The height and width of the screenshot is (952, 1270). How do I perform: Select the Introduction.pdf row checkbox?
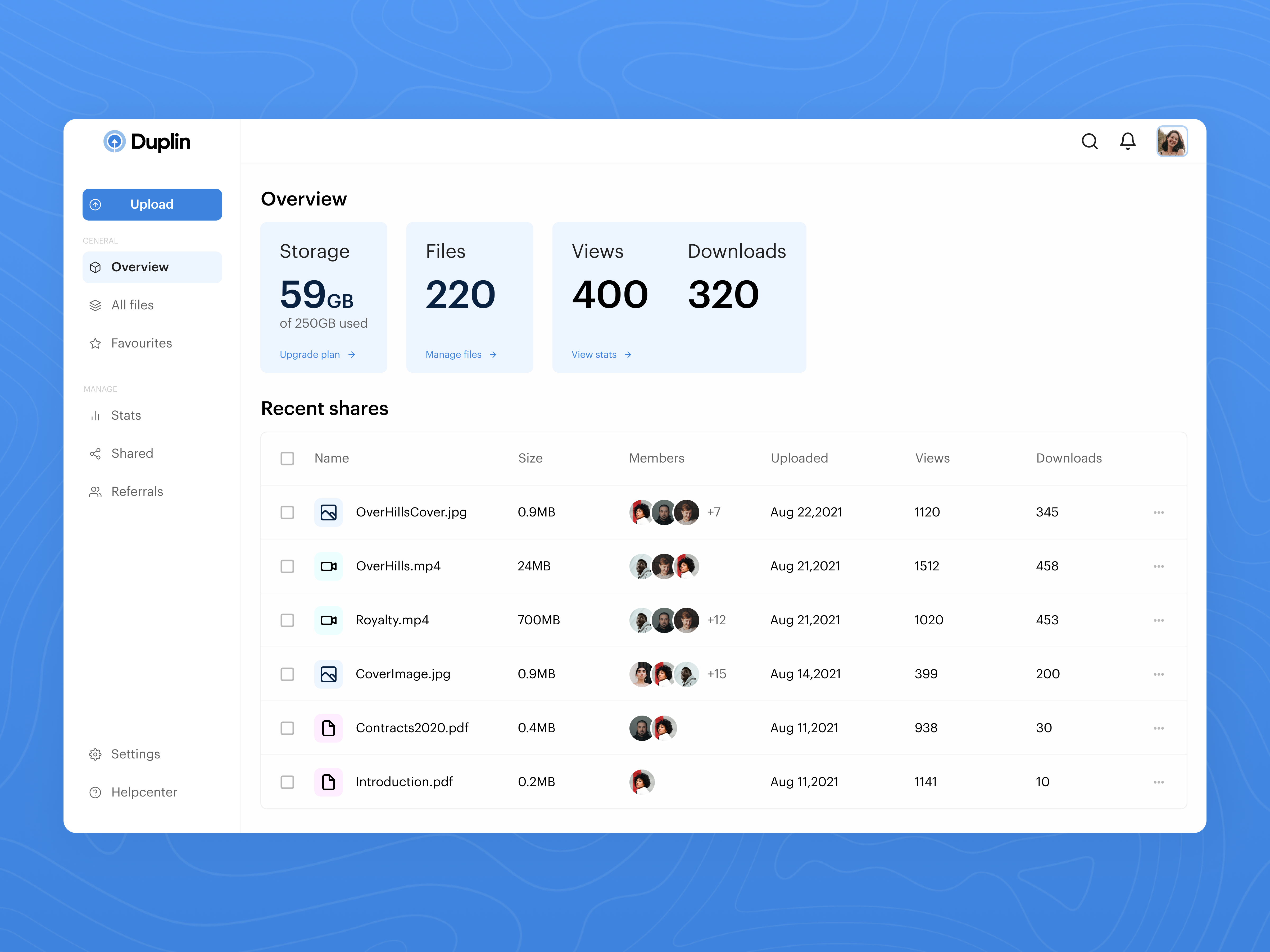point(287,782)
